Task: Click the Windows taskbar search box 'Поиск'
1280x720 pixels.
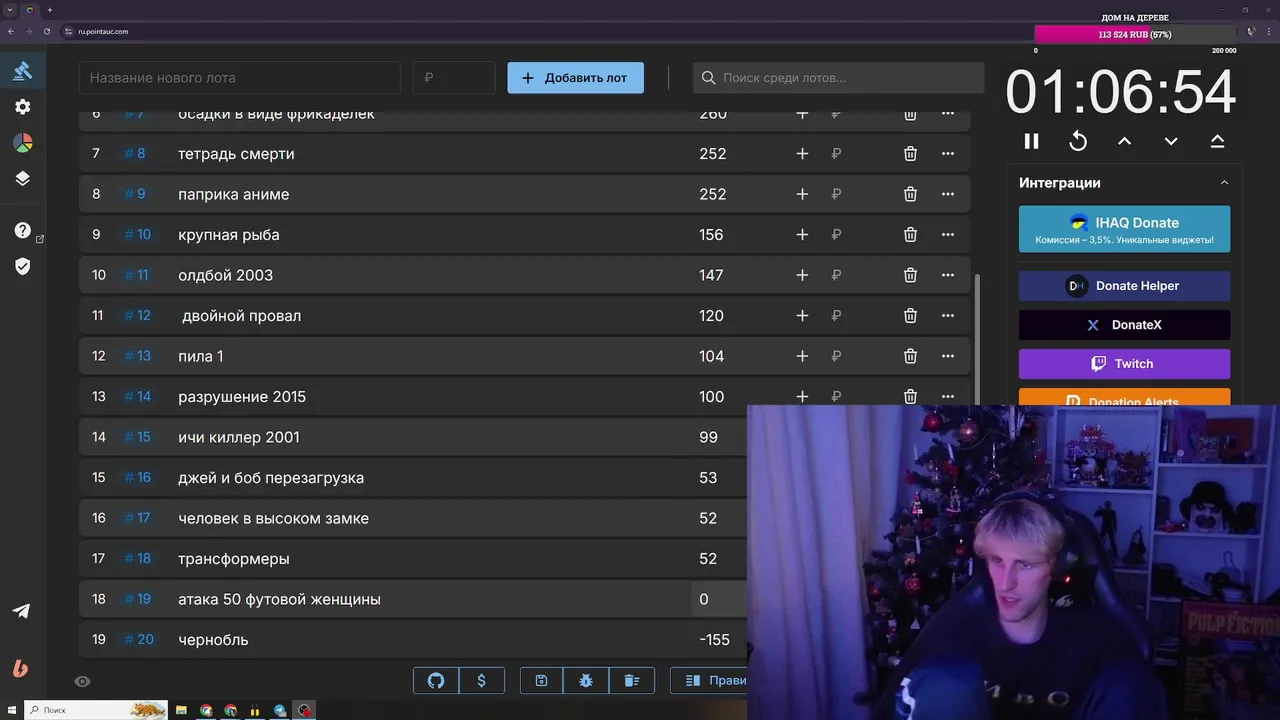Action: point(95,710)
